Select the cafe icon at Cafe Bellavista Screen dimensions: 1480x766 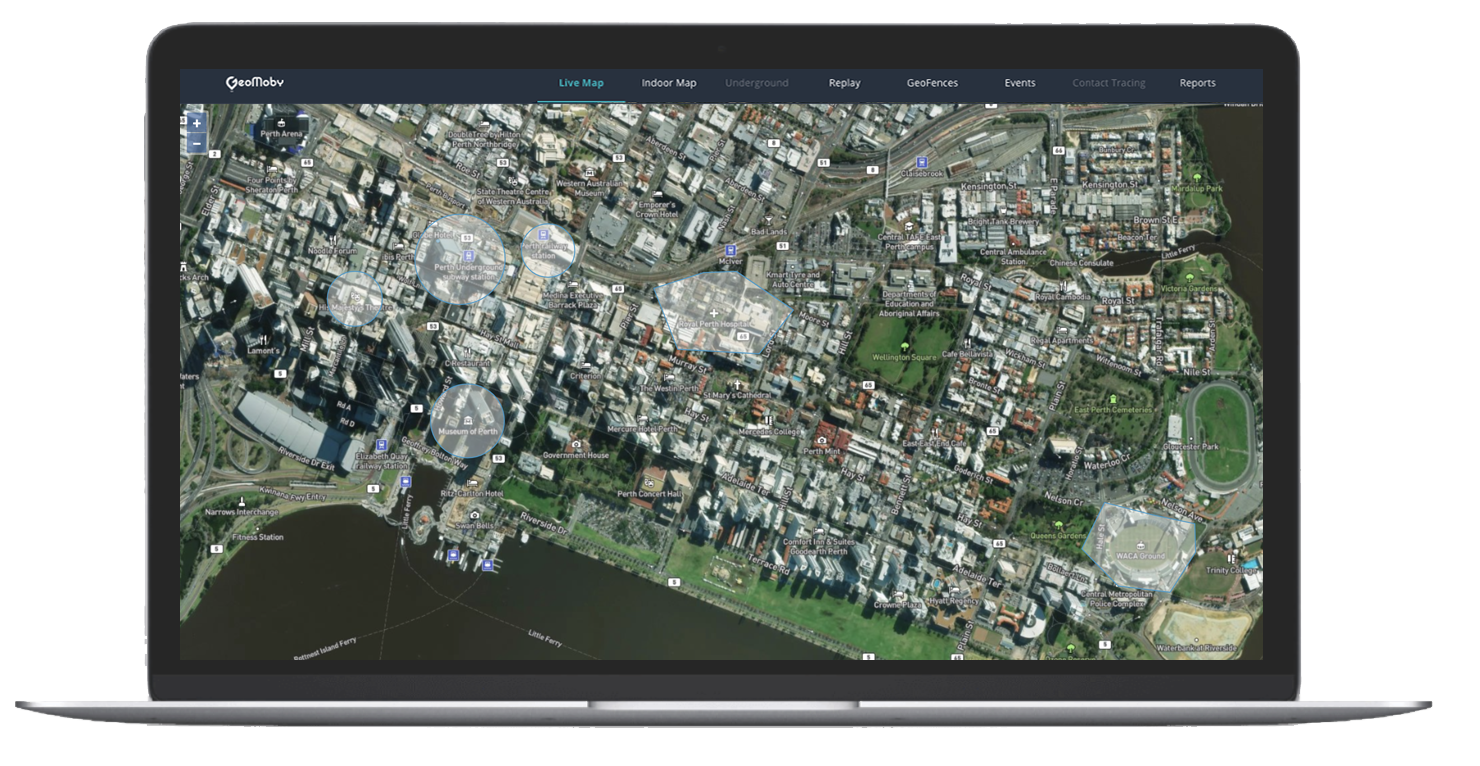(x=968, y=344)
